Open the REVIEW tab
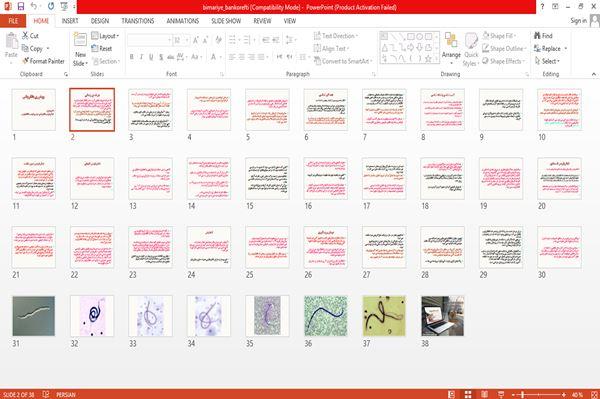 (262, 21)
